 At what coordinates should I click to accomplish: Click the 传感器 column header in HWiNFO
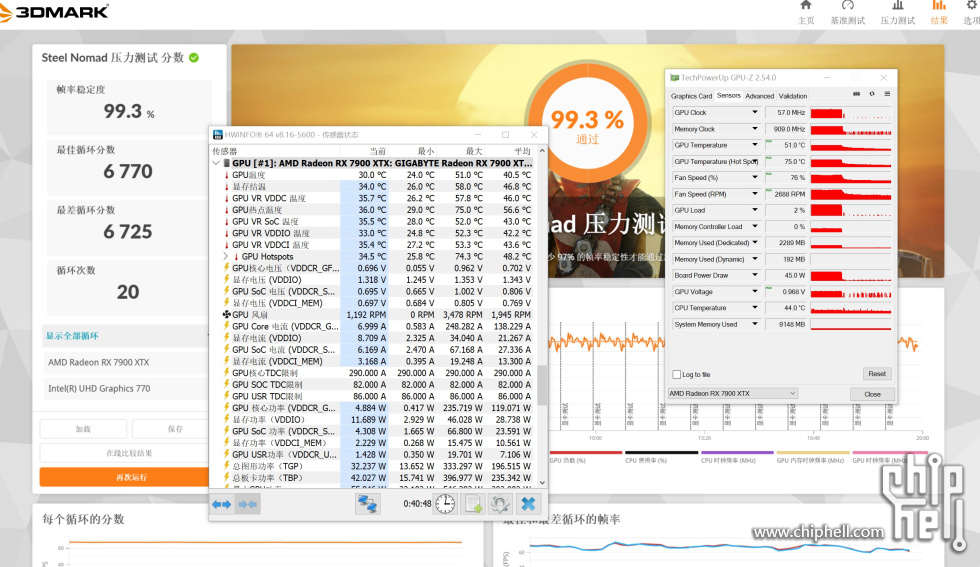(225, 151)
